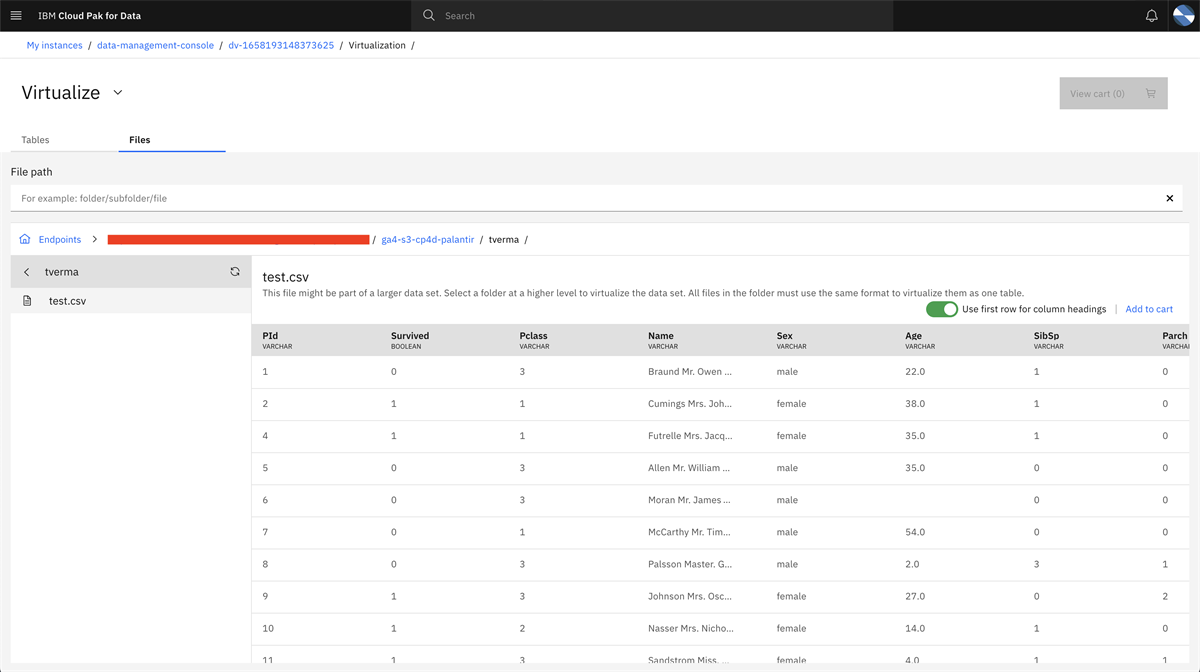1200x672 pixels.
Task: Open dv-1658193148373625 breadcrumb link
Action: pos(281,46)
